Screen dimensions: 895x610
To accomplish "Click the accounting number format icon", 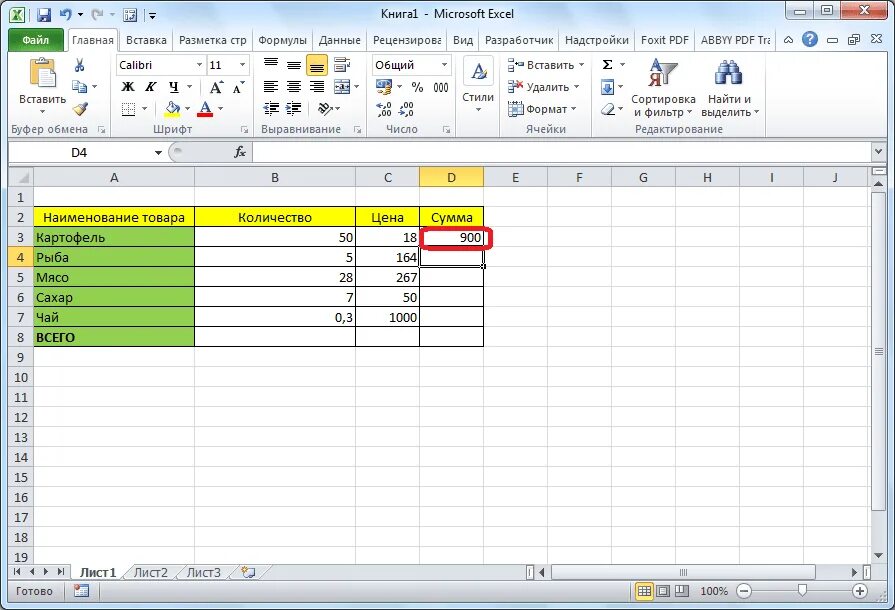I will [x=384, y=87].
